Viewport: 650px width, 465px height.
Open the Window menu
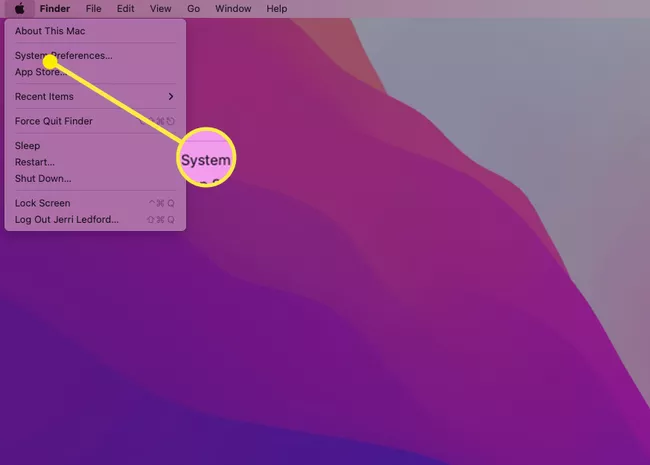click(233, 9)
